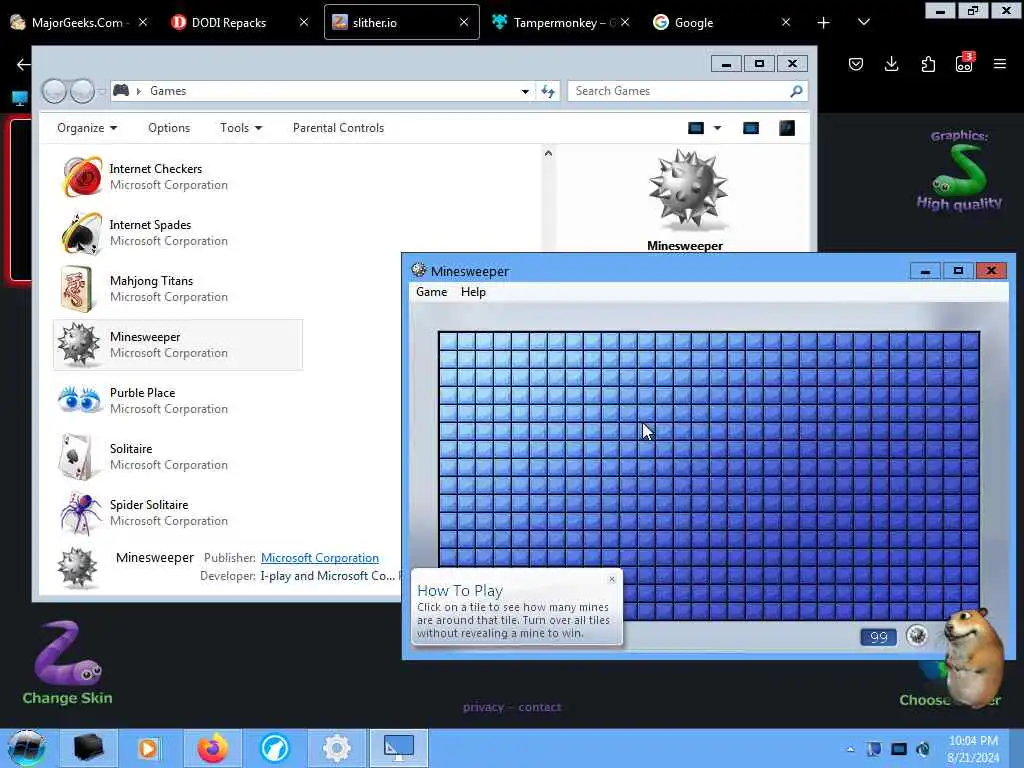This screenshot has width=1024, height=768.
Task: Click large Minesweeper preview icon in details pane
Action: [688, 190]
